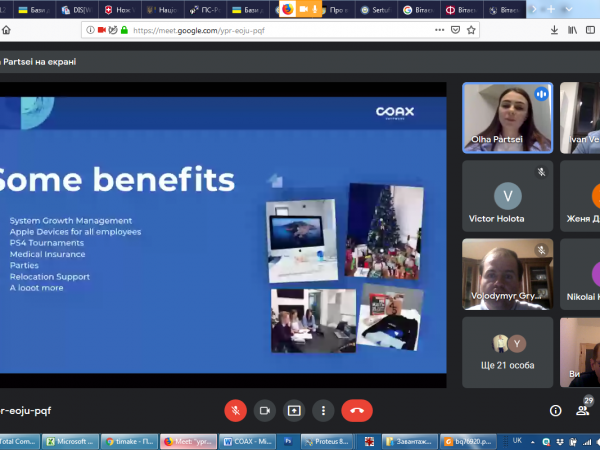Viewport: 600px width, 450px height.
Task: Open the three-dot more options menu
Action: (x=323, y=410)
